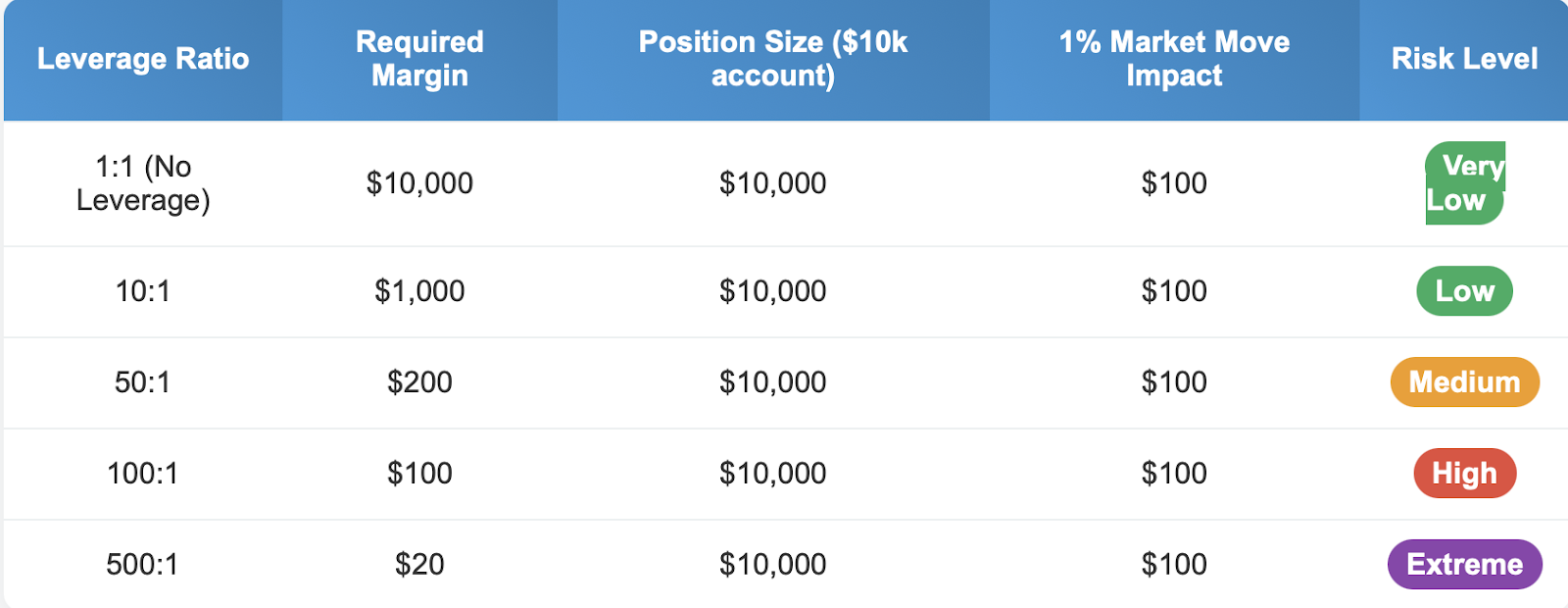The image size is (1568, 608).
Task: Click the 10:1 leverage ratio cell
Action: [x=143, y=291]
